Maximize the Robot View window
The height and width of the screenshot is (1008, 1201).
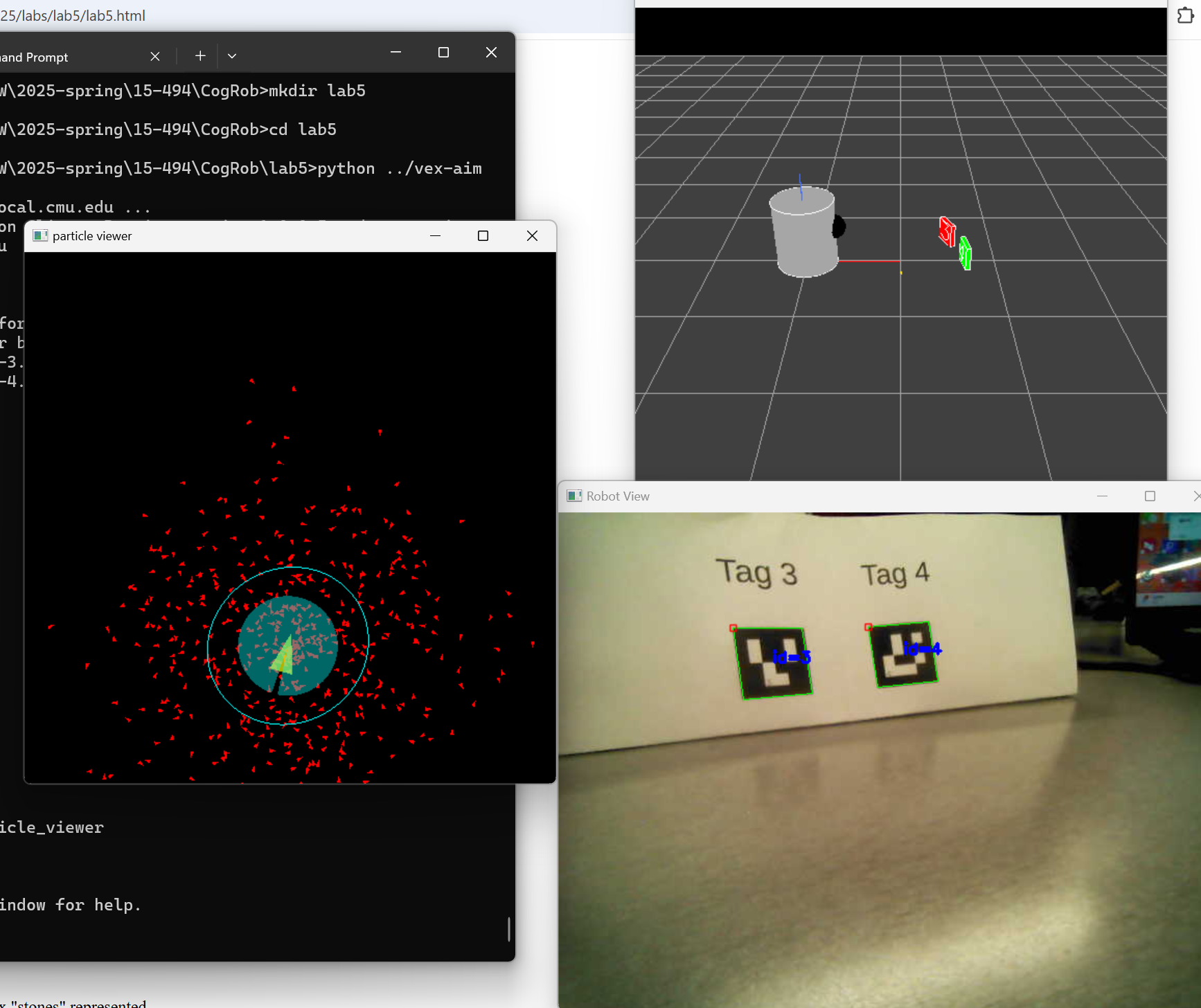click(1150, 496)
